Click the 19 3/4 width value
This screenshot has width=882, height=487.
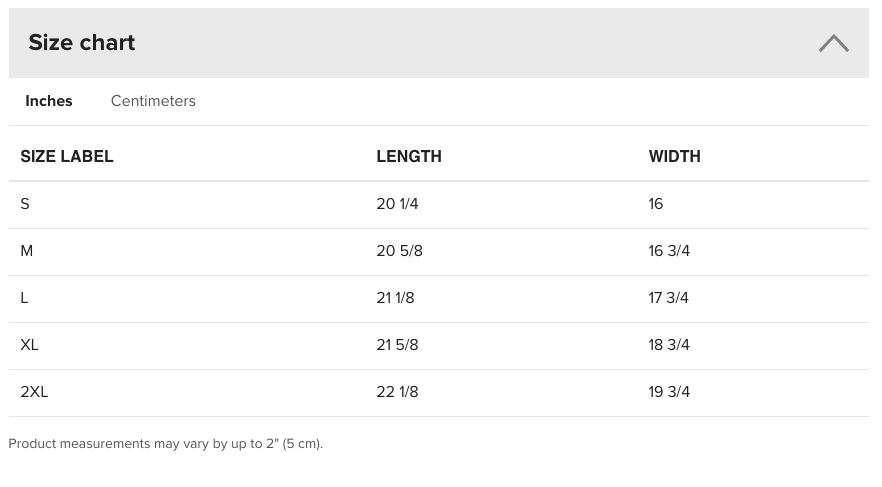pos(669,392)
